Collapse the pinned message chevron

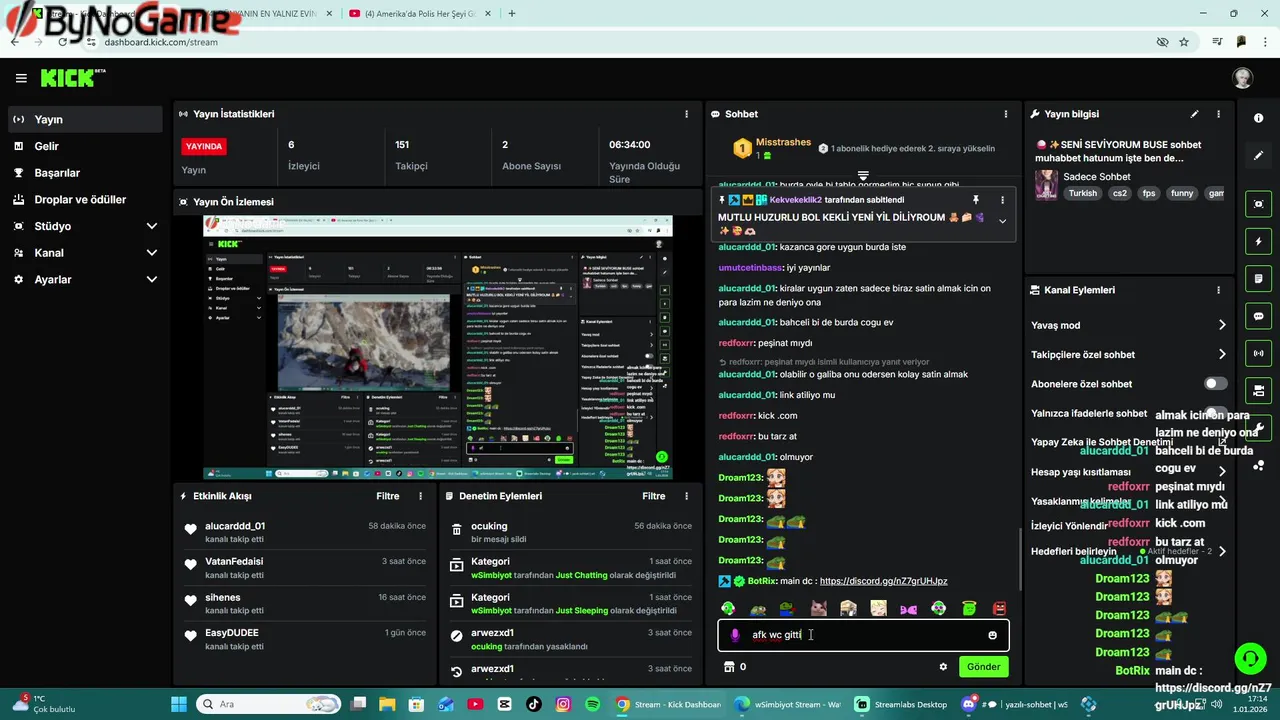click(1002, 221)
